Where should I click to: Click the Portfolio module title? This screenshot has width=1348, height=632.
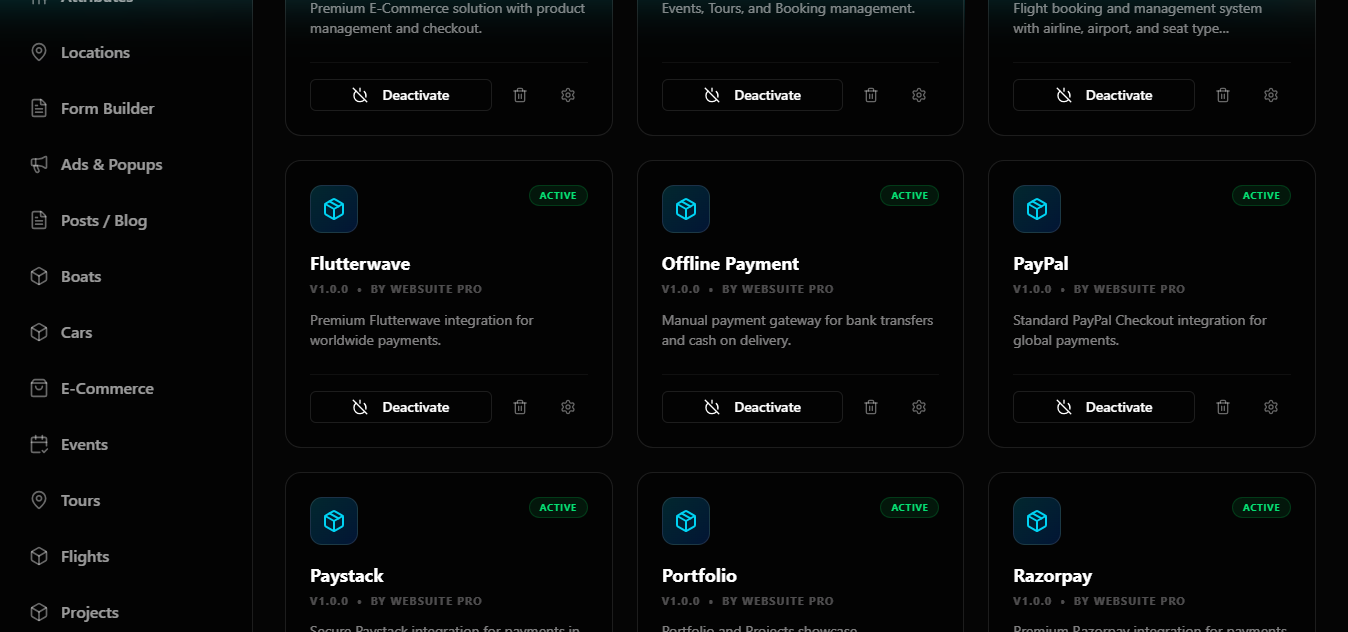click(699, 576)
